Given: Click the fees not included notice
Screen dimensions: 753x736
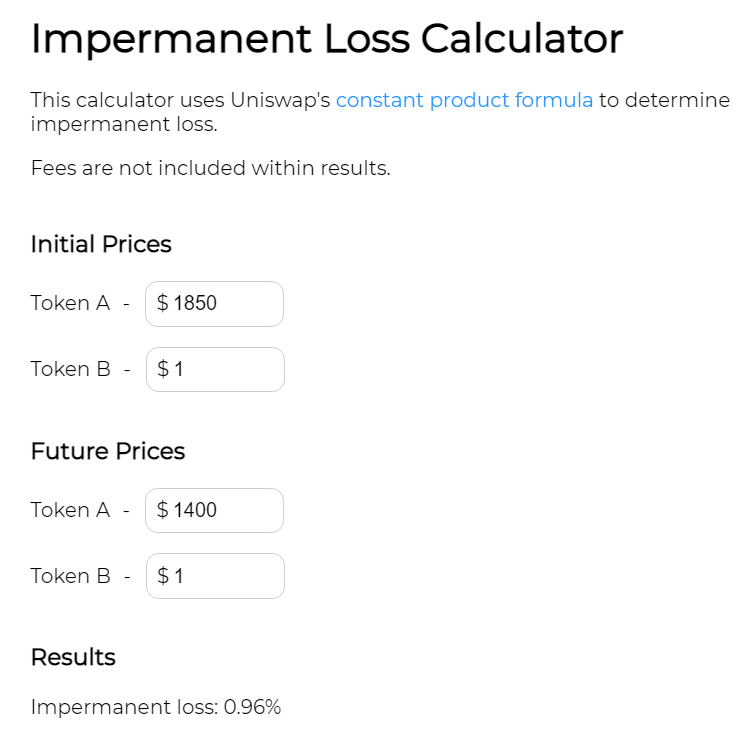Looking at the screenshot, I should [x=210, y=168].
